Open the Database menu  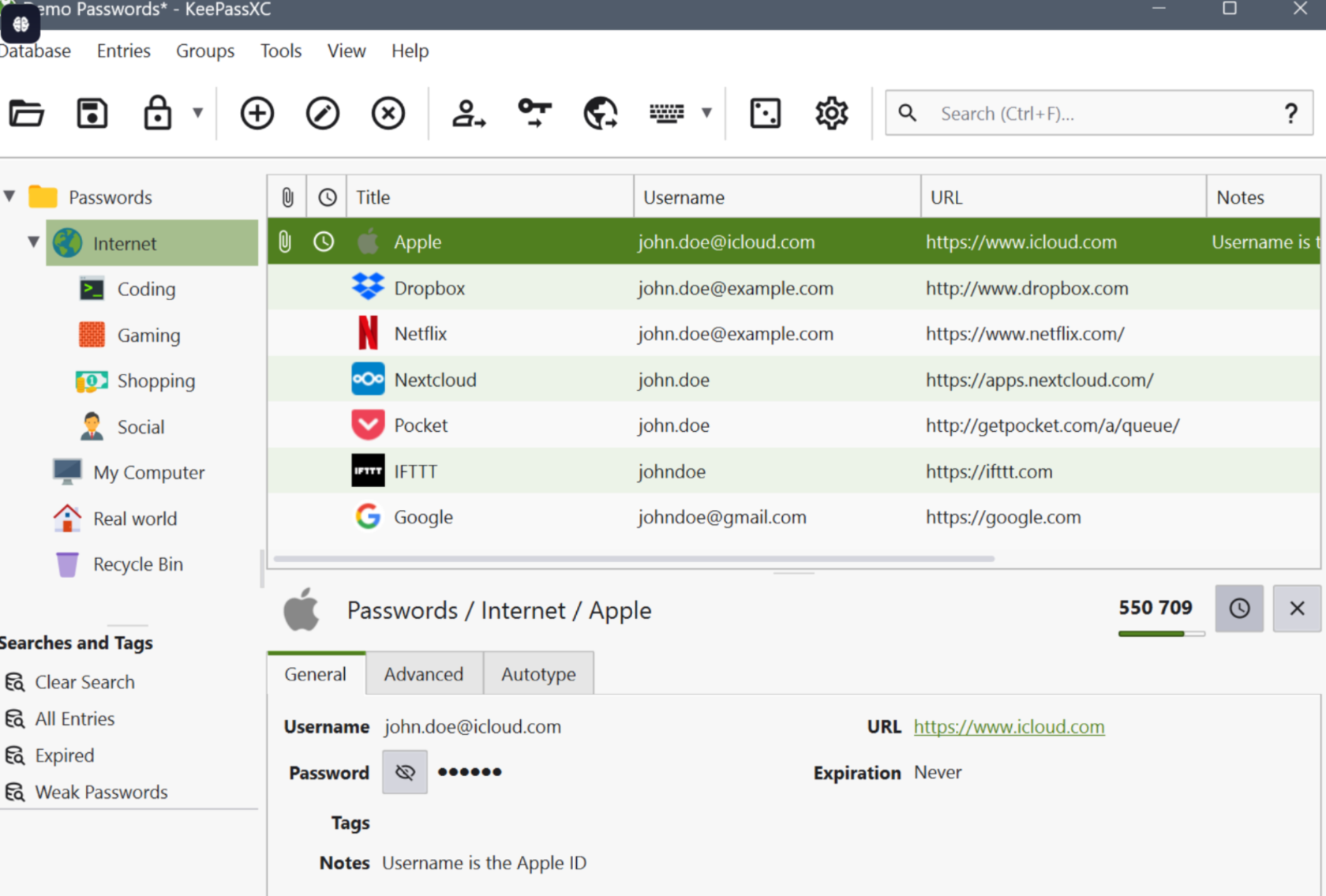tap(35, 51)
